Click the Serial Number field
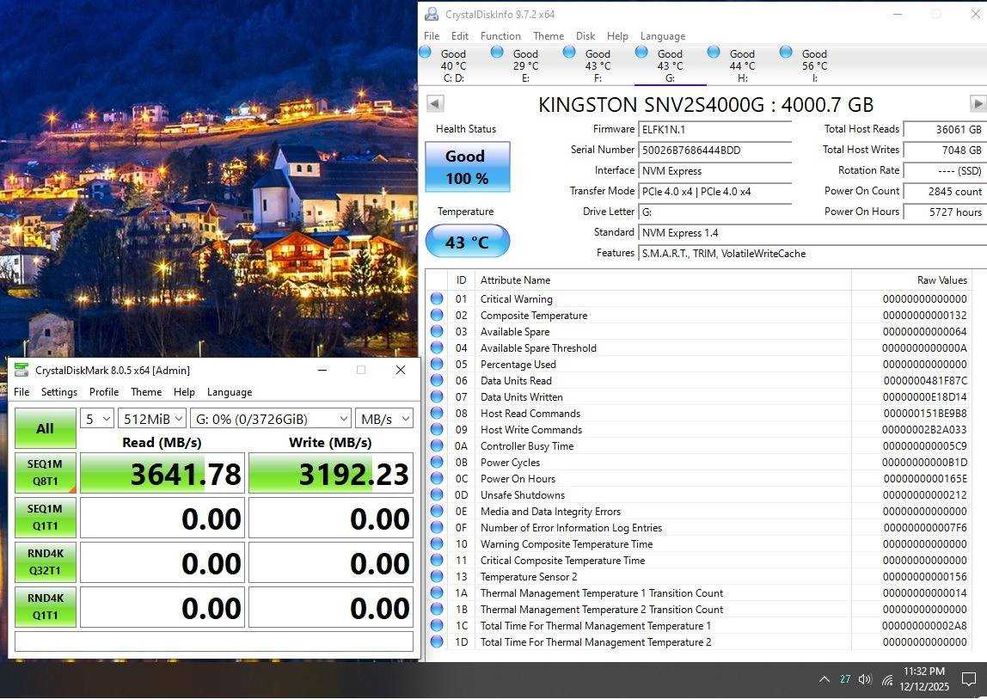Image resolution: width=987 pixels, height=700 pixels. (715, 150)
